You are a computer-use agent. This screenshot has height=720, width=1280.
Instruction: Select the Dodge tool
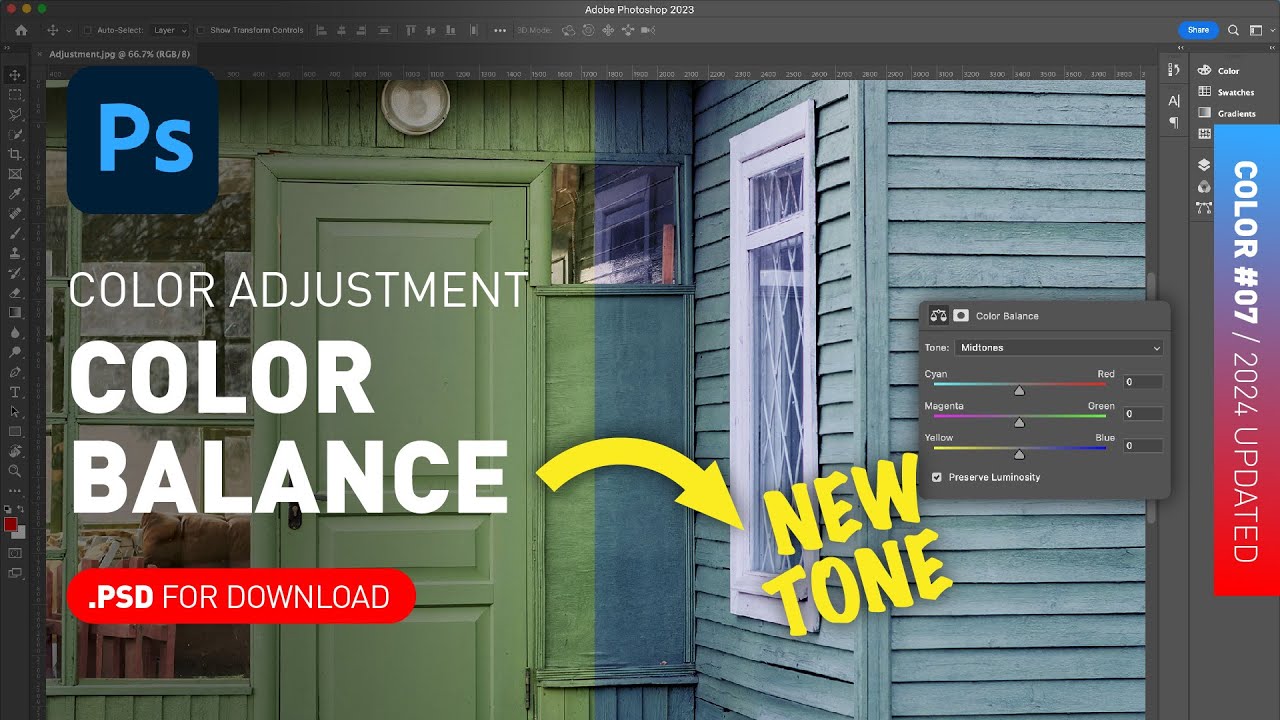[15, 352]
